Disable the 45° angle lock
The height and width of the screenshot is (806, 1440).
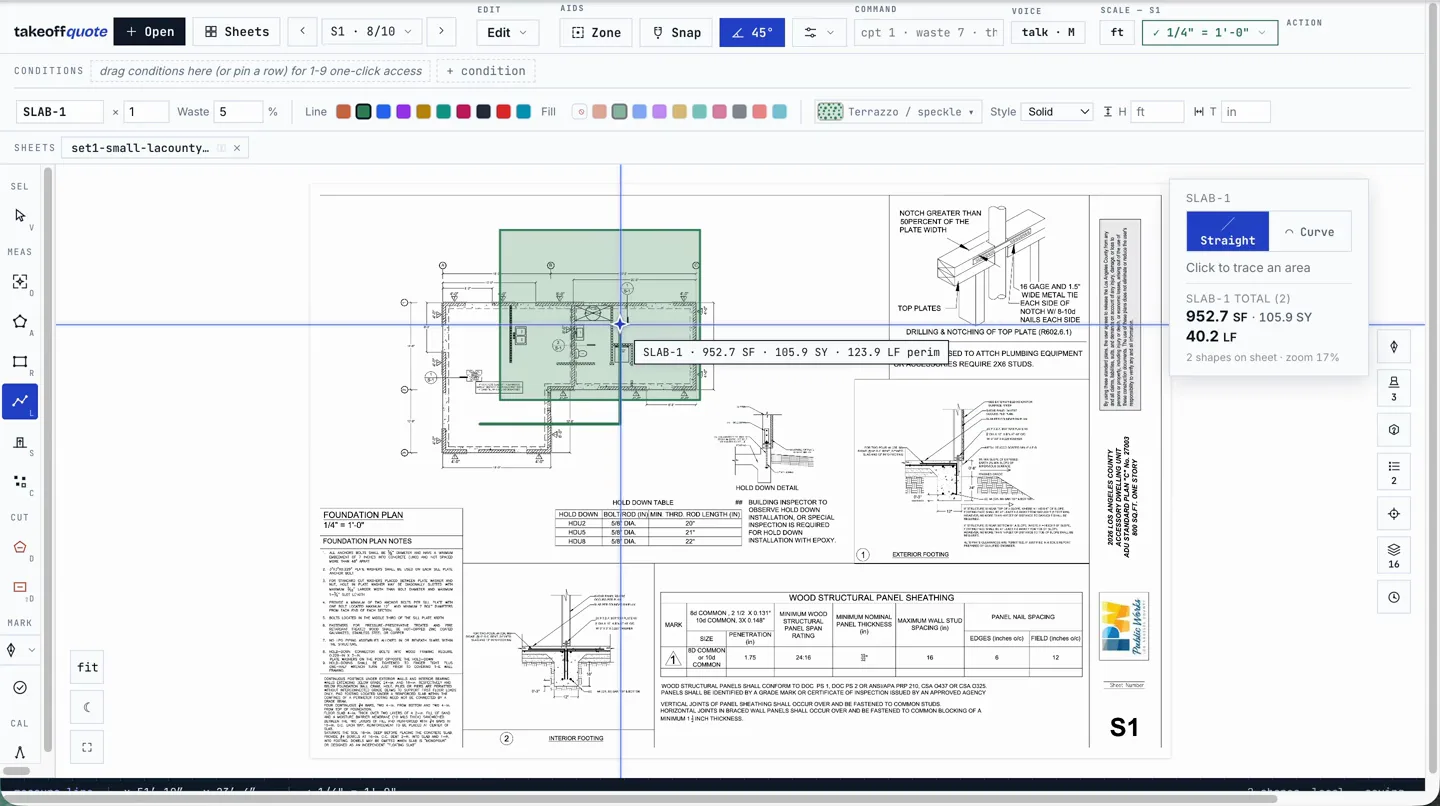tap(752, 32)
